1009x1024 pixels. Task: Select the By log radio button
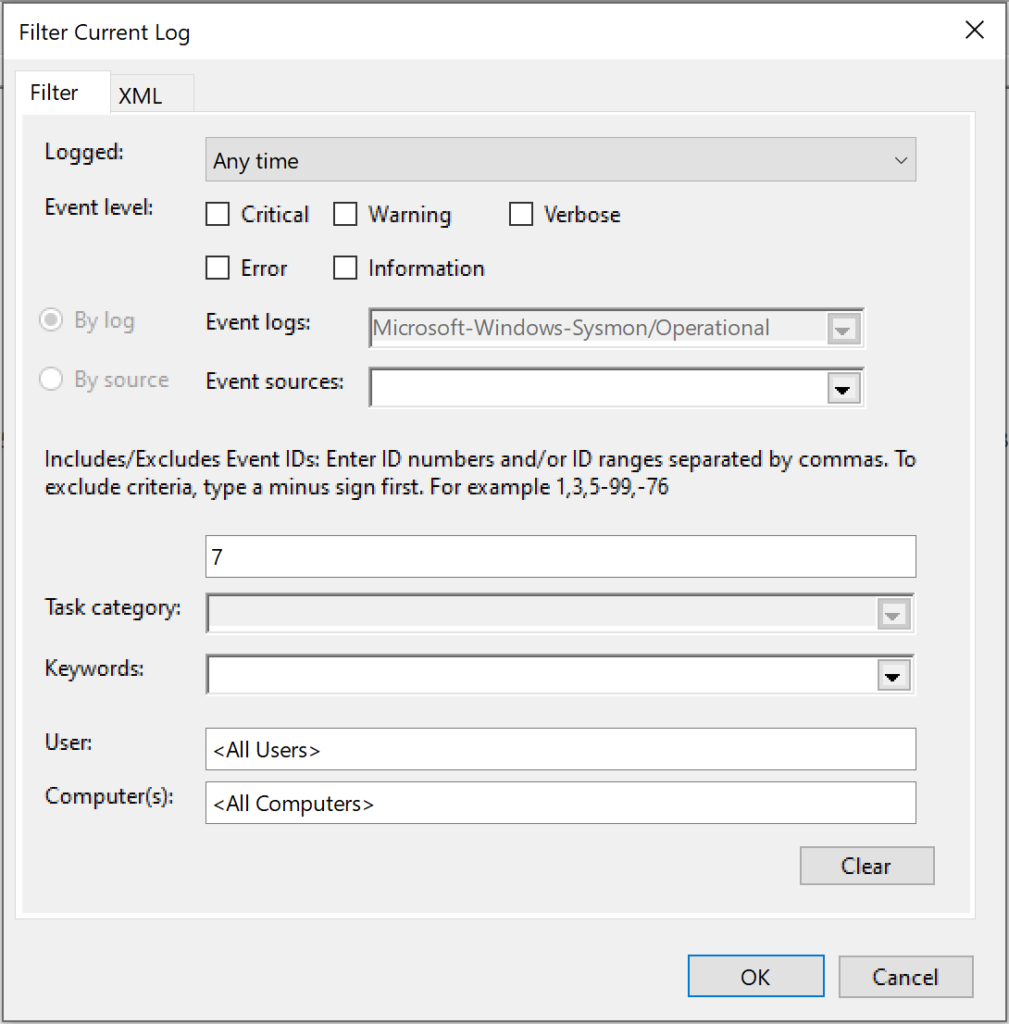(50, 321)
